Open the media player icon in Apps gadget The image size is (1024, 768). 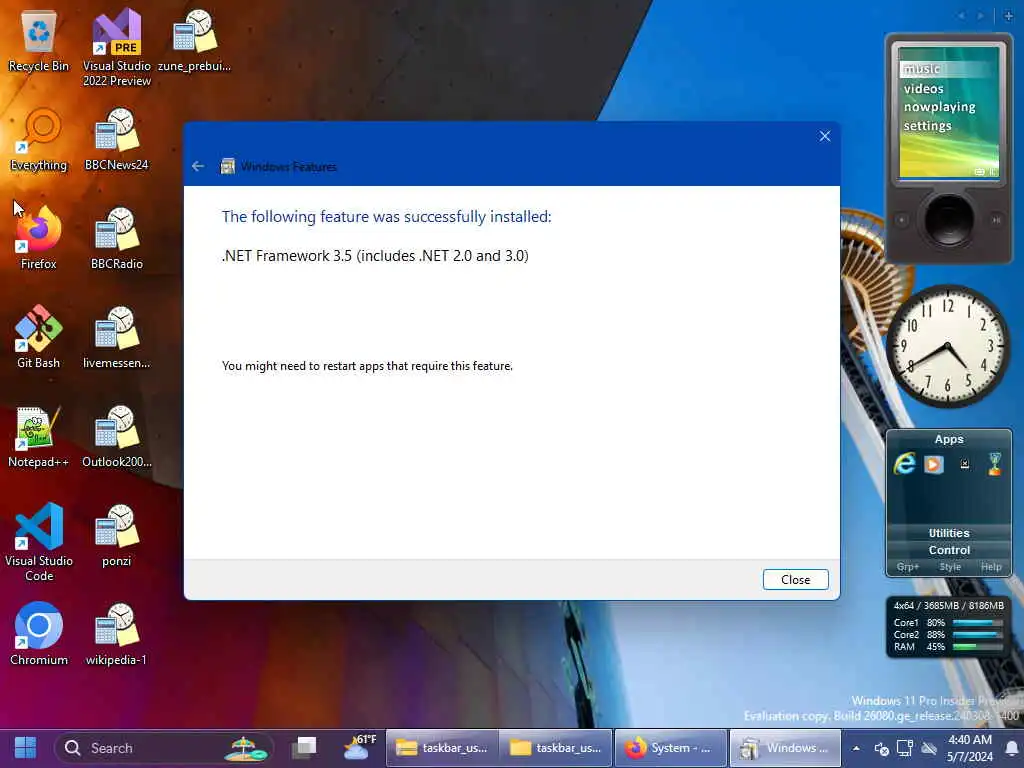934,464
